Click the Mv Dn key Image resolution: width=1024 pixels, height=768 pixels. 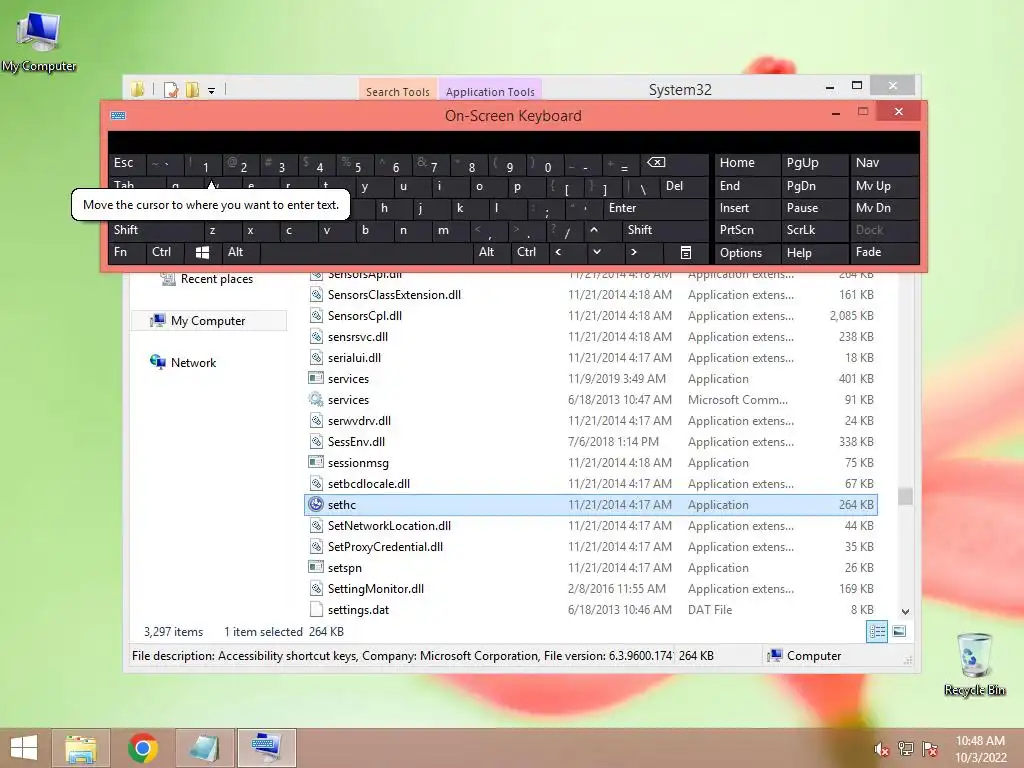(x=884, y=208)
